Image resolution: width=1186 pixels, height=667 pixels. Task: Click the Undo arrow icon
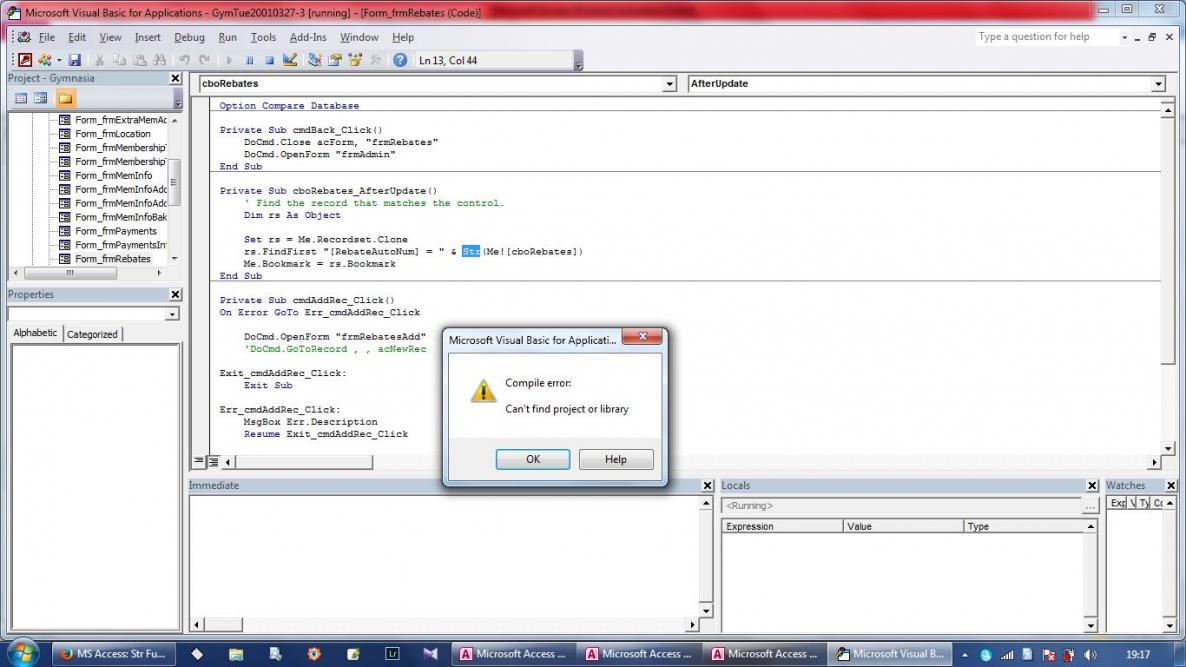[185, 60]
